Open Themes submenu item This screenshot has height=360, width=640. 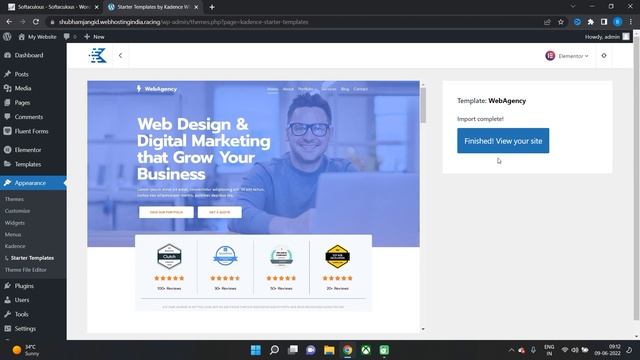pyautogui.click(x=14, y=199)
